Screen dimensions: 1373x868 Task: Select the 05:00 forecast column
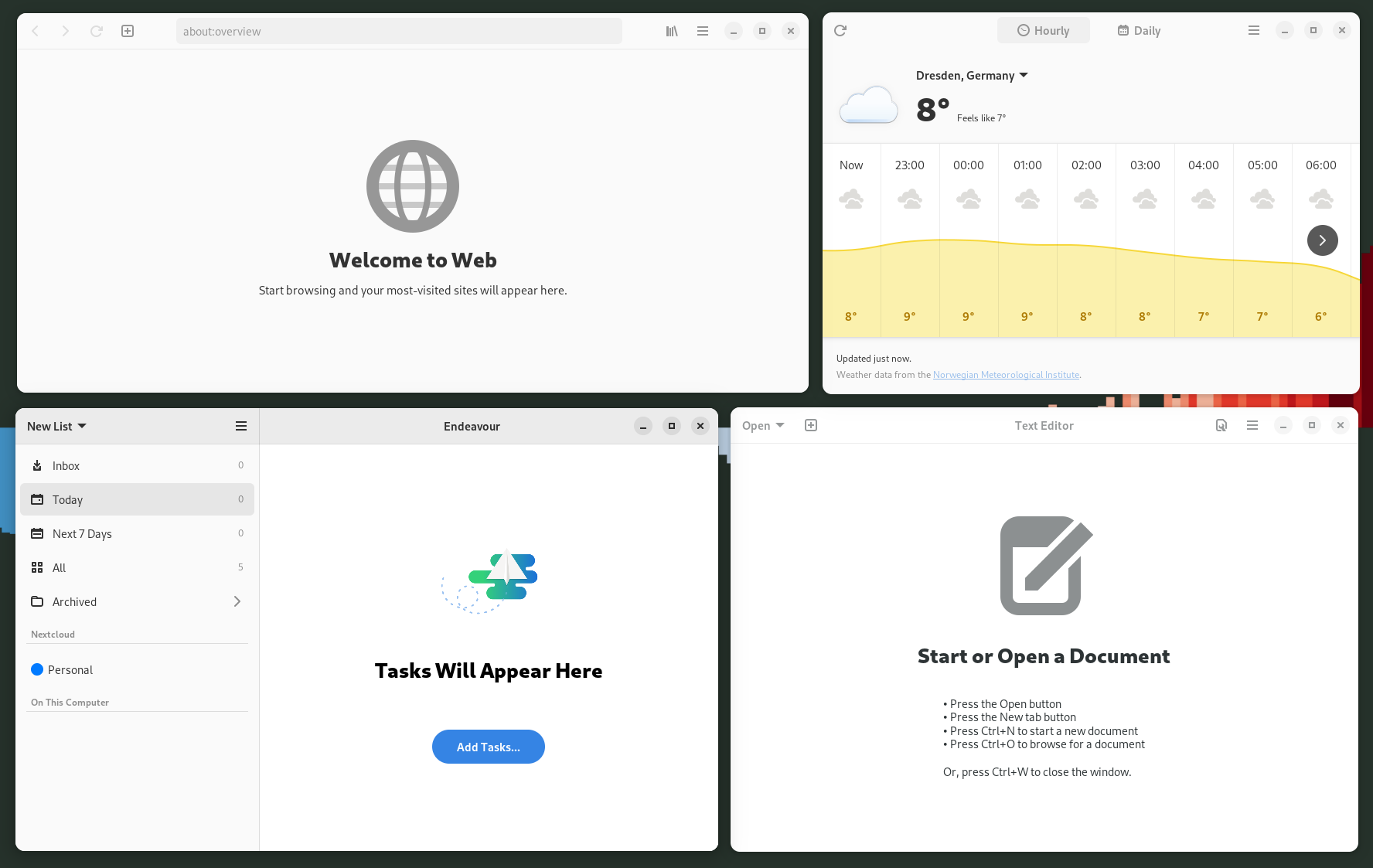pyautogui.click(x=1263, y=240)
